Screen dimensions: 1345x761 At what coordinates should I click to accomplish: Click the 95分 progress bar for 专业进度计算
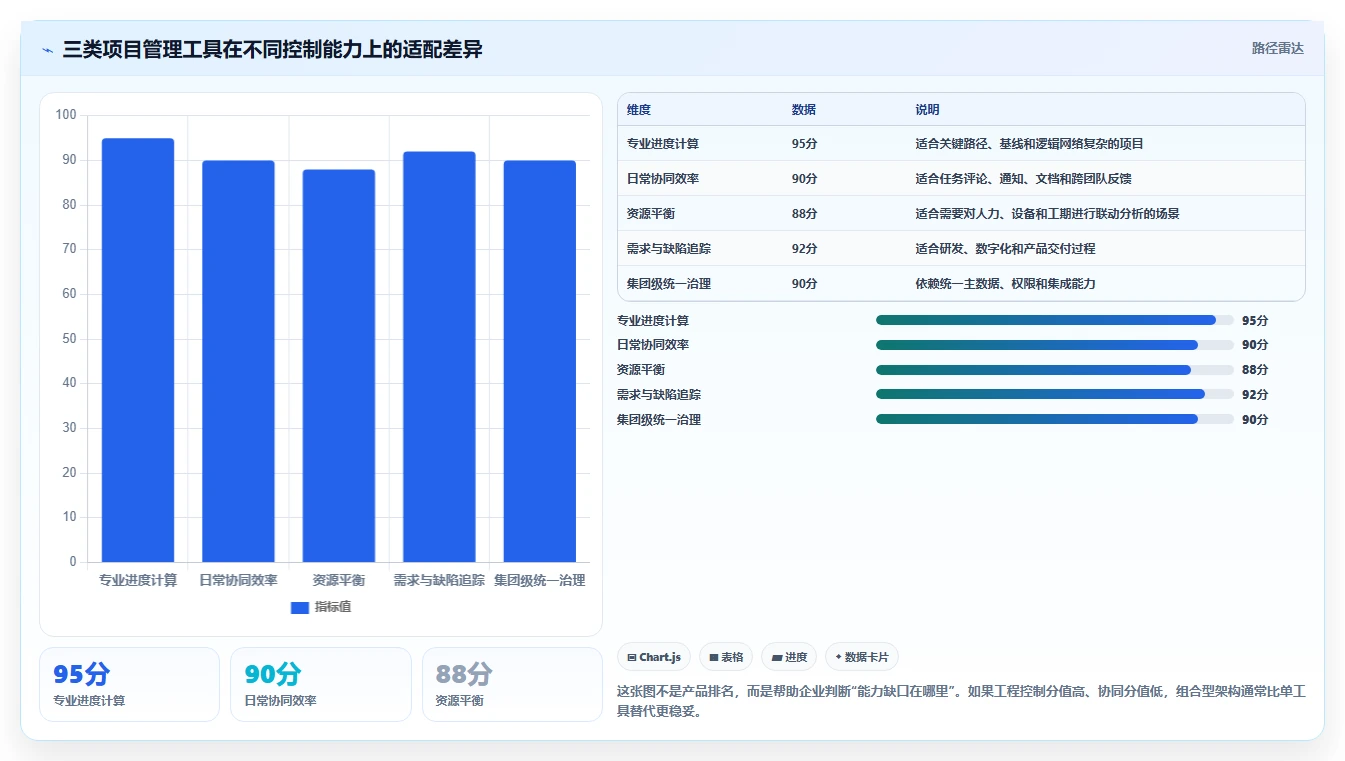(x=1054, y=320)
